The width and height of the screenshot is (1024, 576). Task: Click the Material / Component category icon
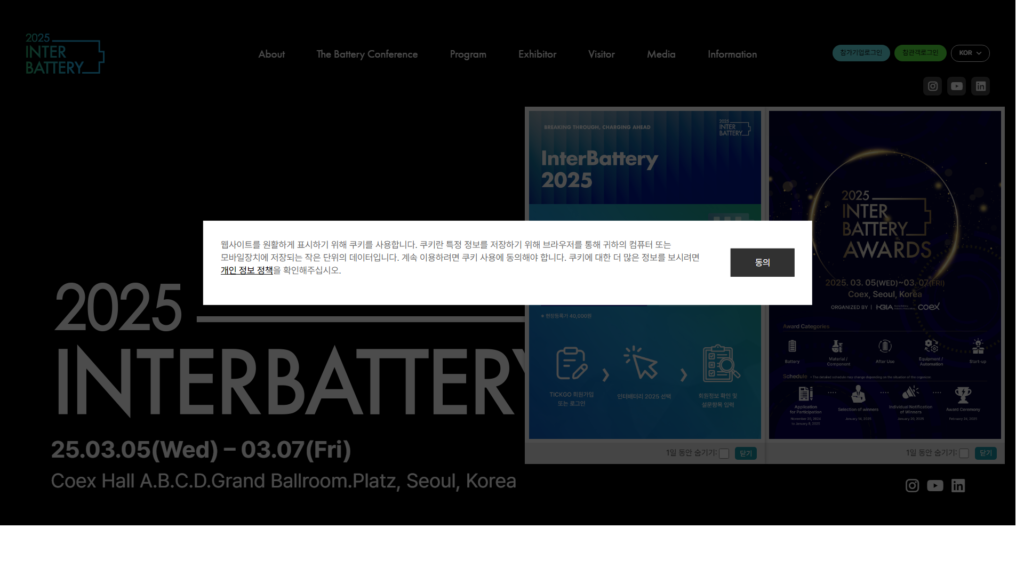[837, 346]
